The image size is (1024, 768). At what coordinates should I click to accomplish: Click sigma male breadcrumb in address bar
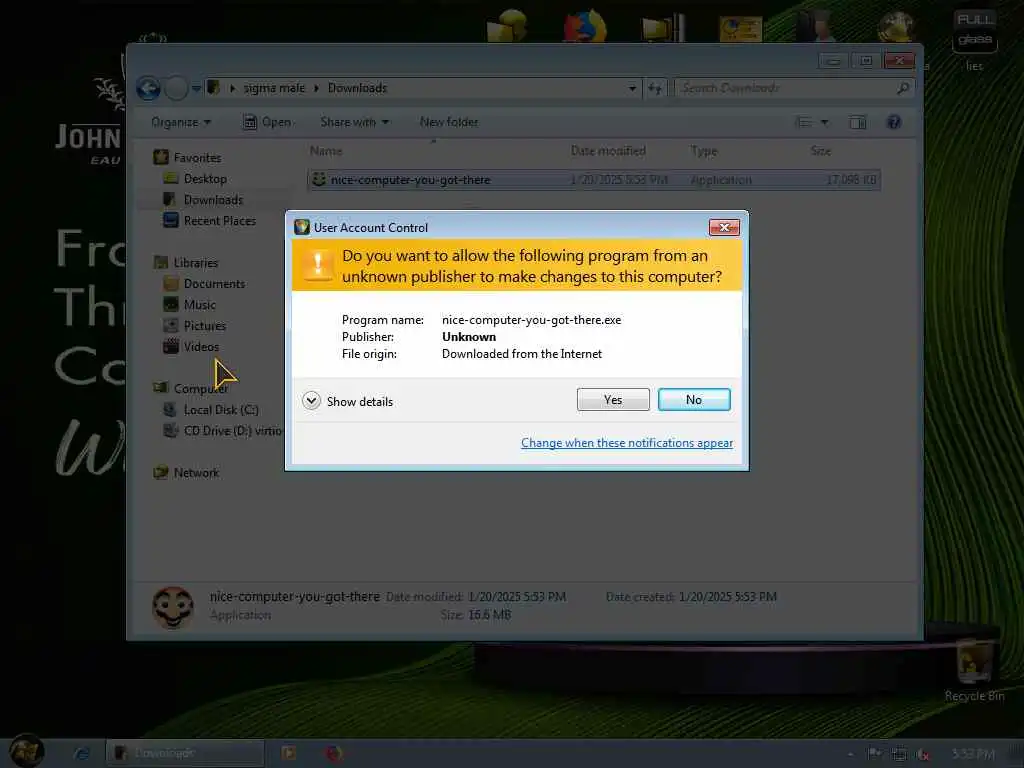[274, 88]
